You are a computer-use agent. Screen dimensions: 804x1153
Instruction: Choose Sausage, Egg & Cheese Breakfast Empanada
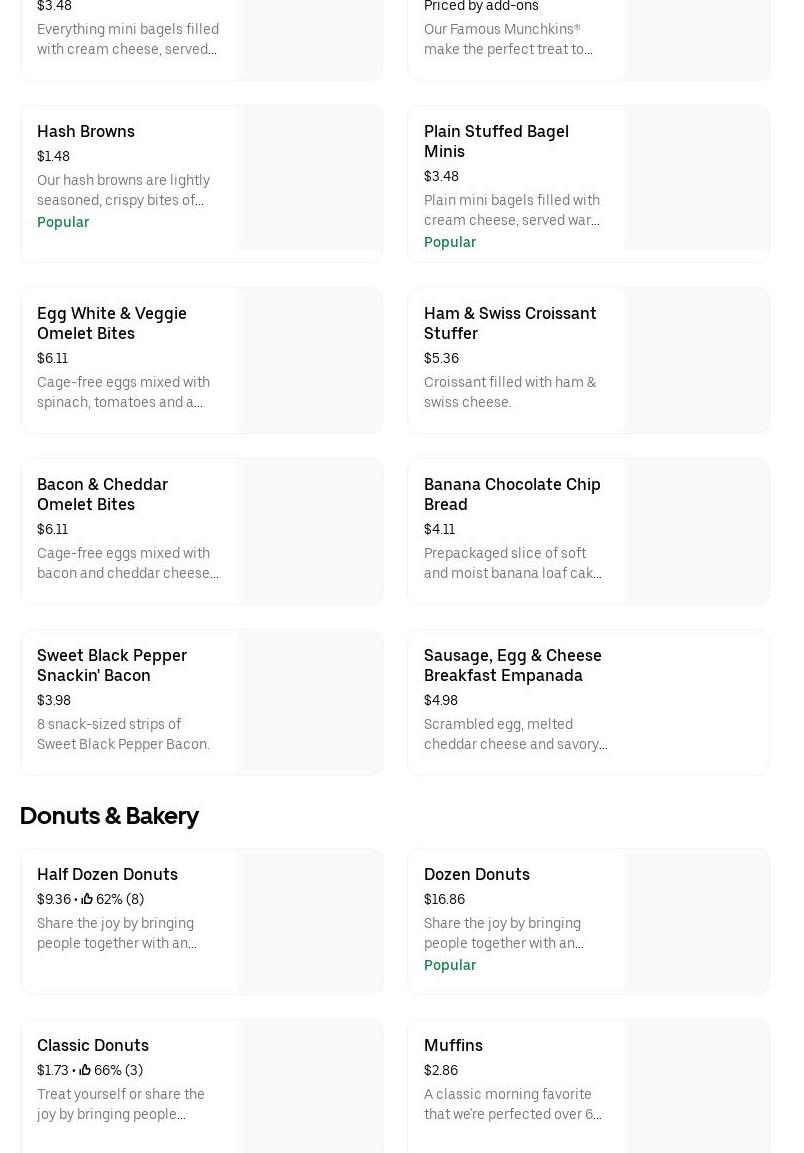point(513,665)
